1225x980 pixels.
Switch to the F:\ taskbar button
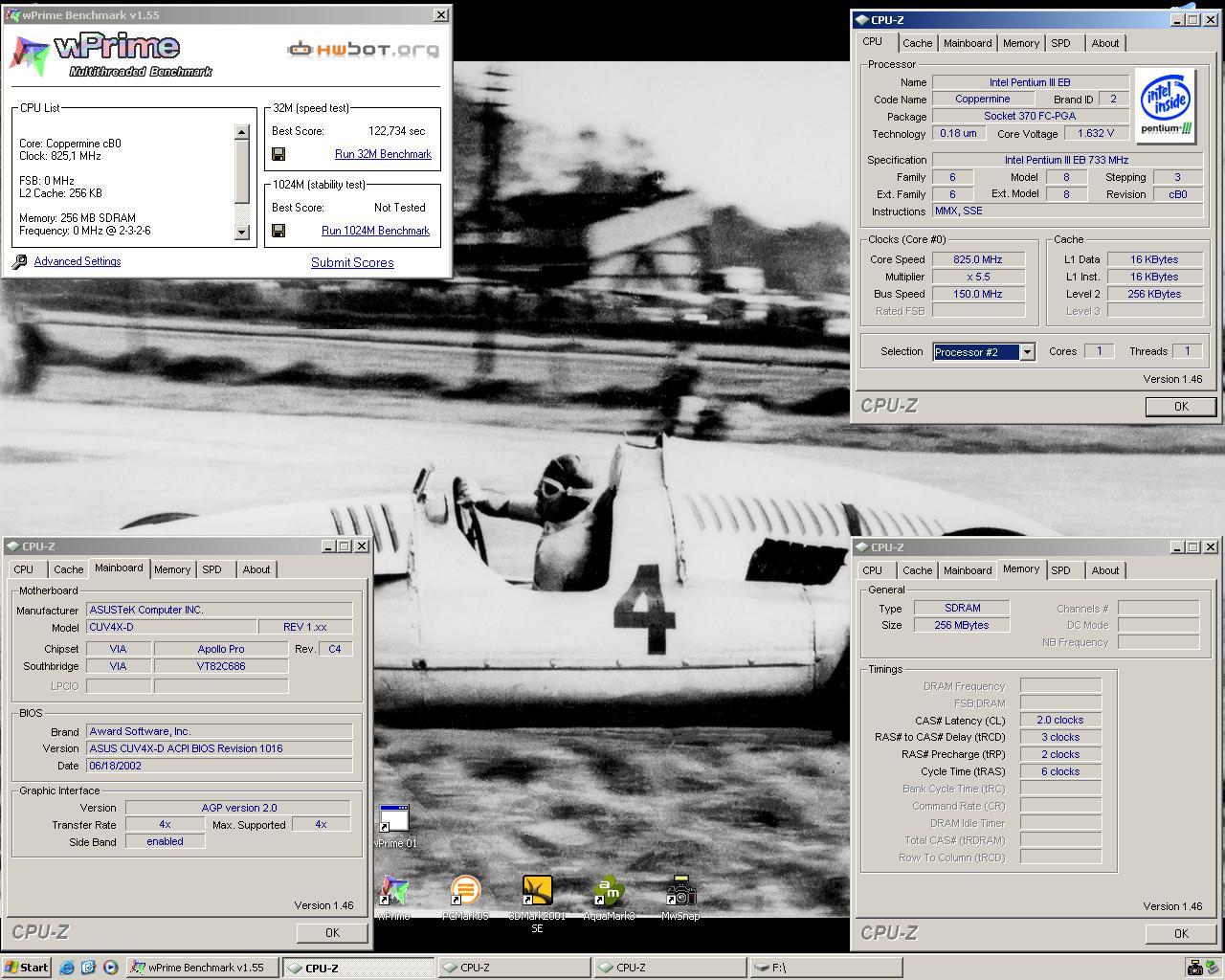825,968
